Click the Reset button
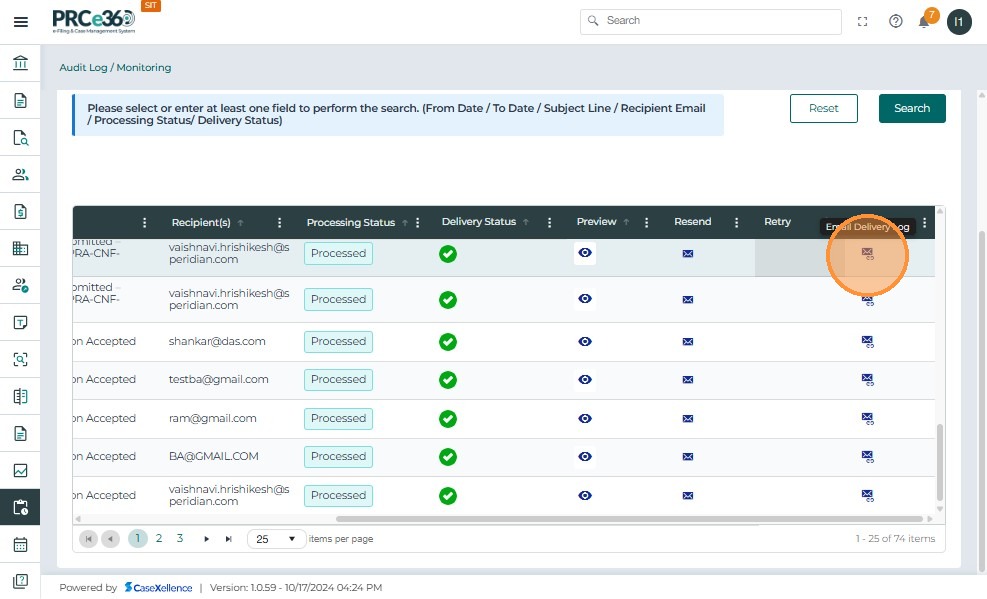Image resolution: width=987 pixels, height=599 pixels. [x=823, y=108]
